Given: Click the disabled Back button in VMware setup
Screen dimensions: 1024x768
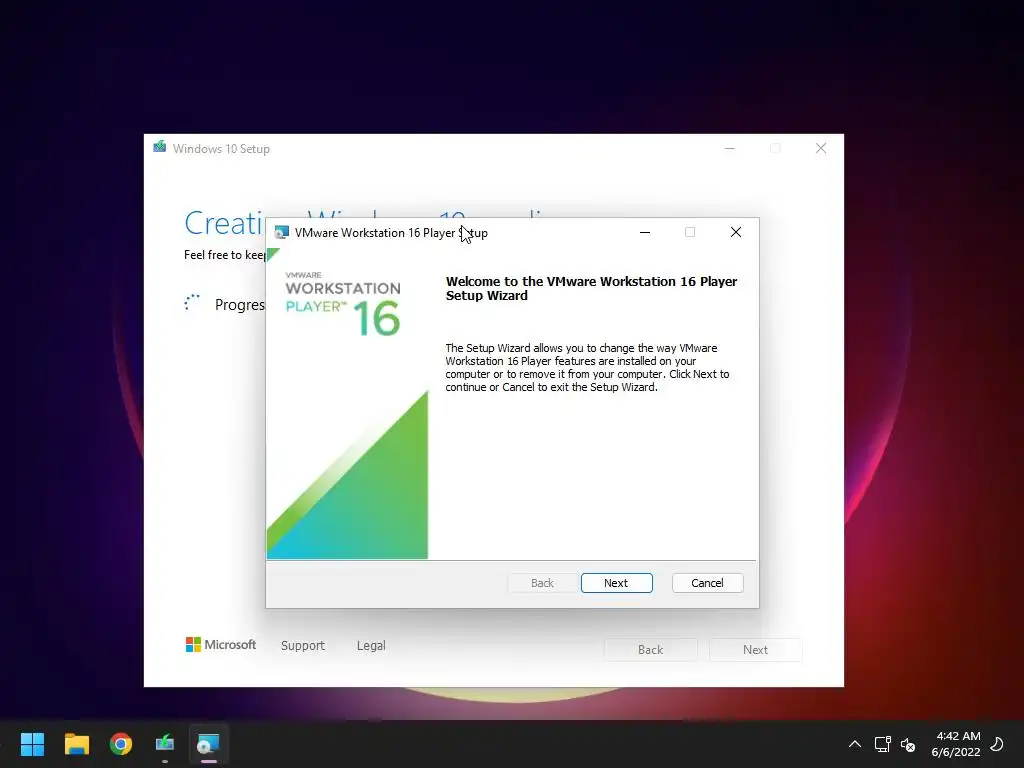Looking at the screenshot, I should [x=542, y=583].
